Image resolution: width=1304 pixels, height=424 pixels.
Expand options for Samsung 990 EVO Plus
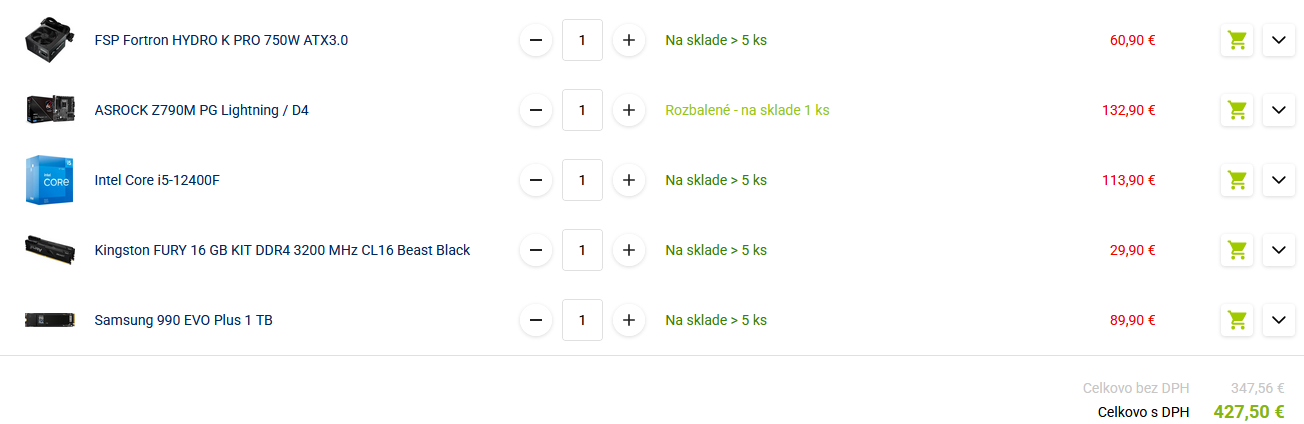coord(1278,320)
